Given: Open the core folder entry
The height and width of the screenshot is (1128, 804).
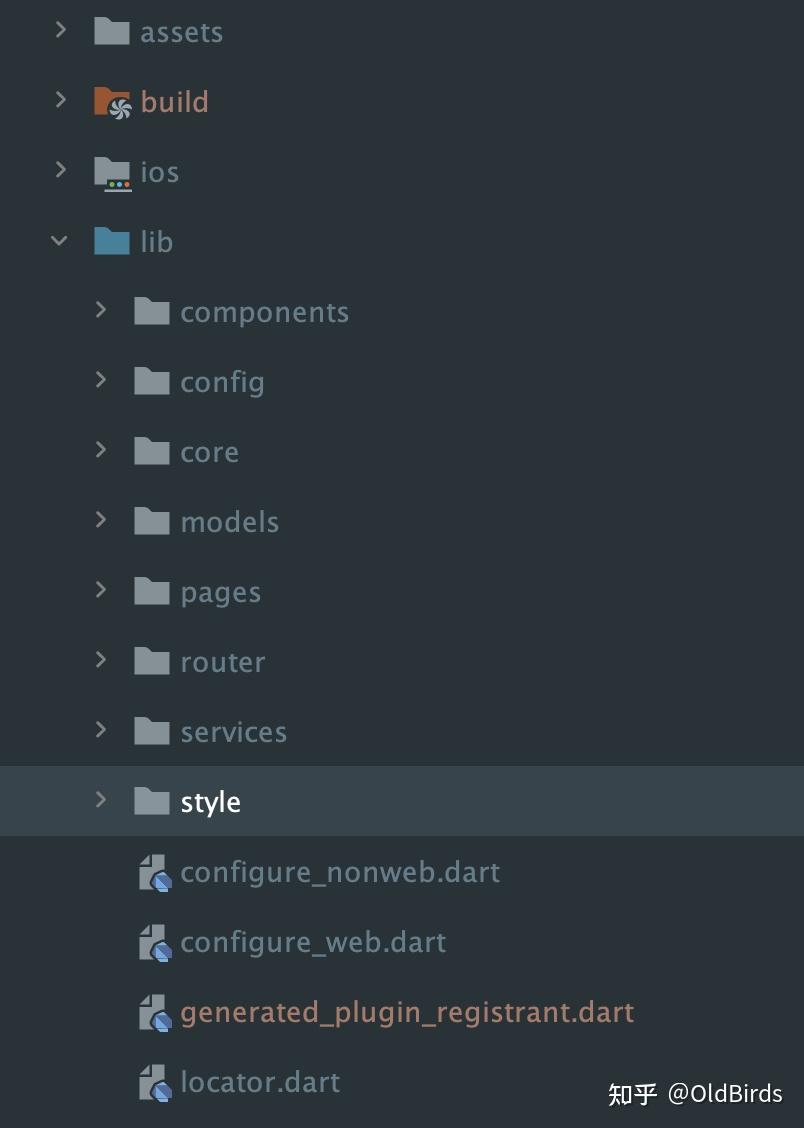Looking at the screenshot, I should [x=209, y=451].
